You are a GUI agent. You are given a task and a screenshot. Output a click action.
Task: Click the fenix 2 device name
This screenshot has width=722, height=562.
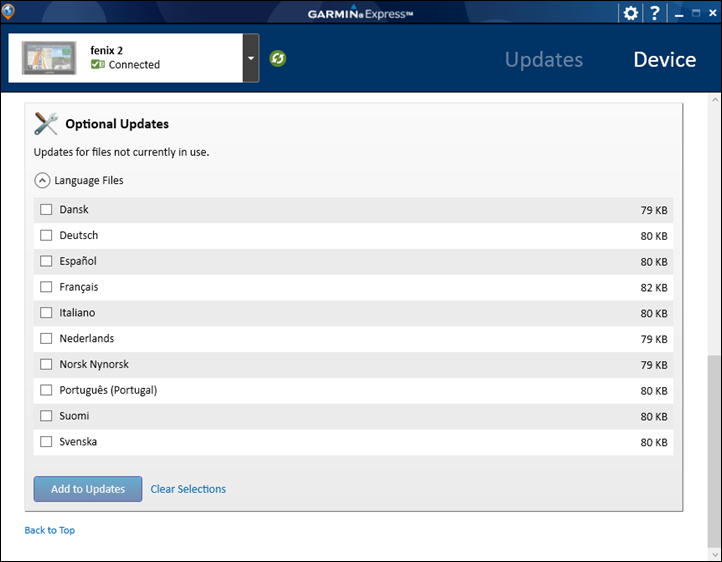coord(106,50)
